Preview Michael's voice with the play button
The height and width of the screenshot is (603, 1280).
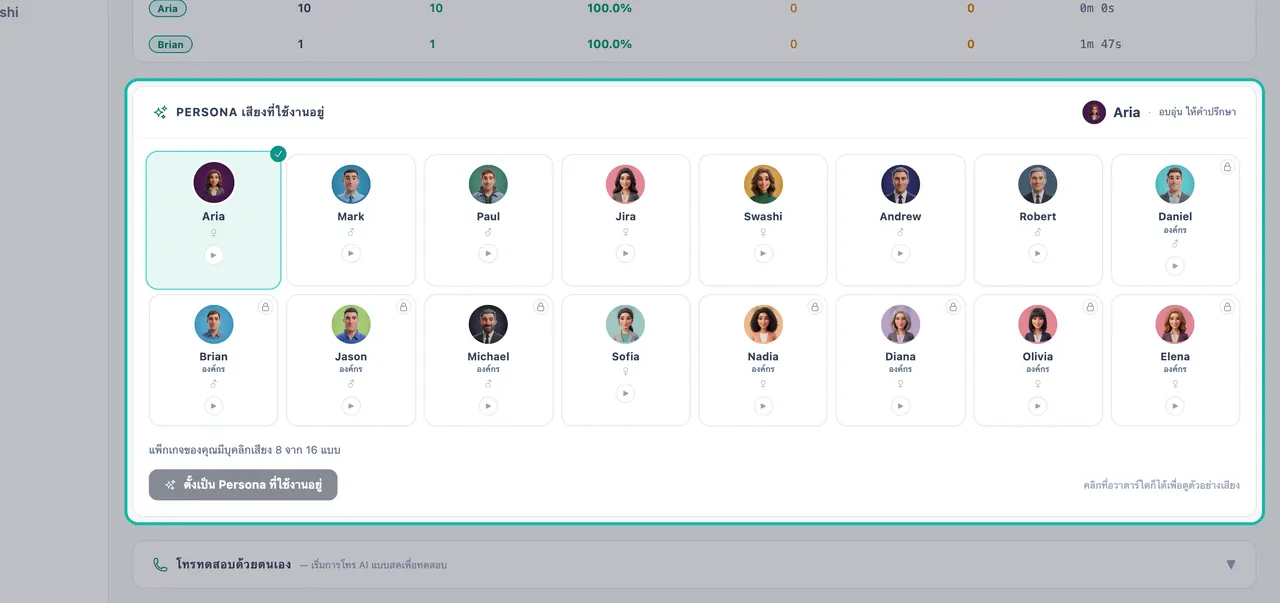coord(488,406)
